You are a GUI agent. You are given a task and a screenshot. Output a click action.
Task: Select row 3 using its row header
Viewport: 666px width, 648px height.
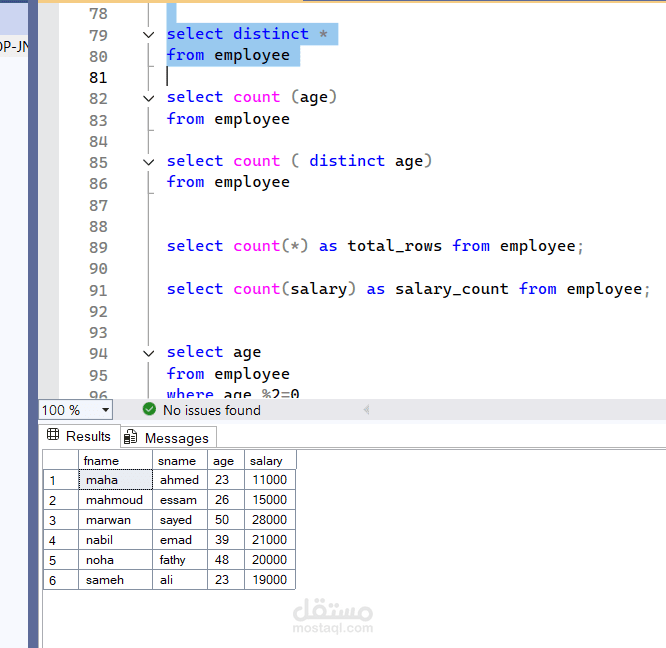[60, 520]
